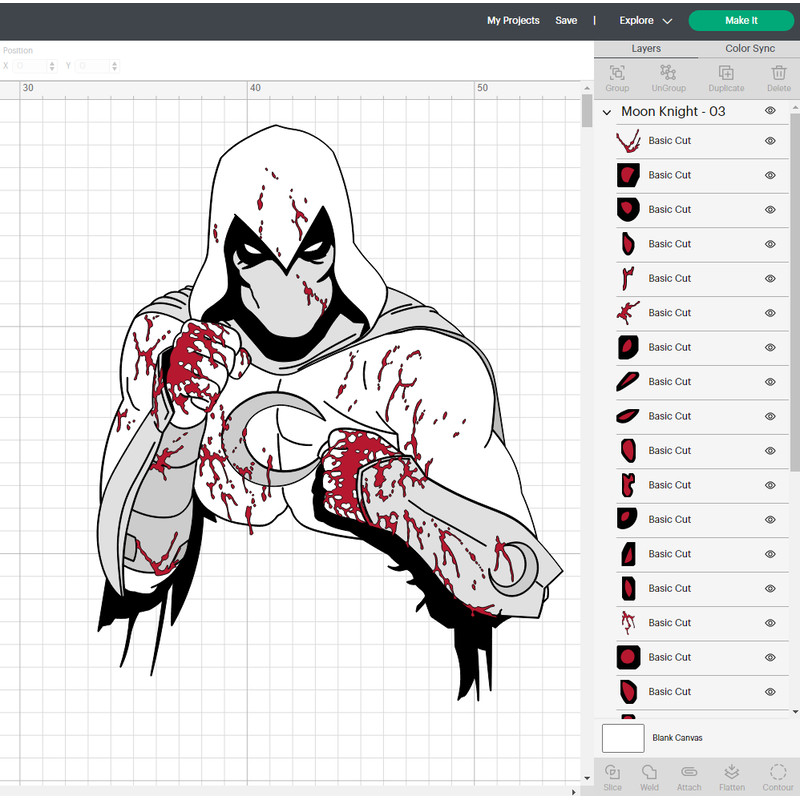Switch to the Color Sync tab
This screenshot has height=800, width=800.
coord(749,47)
